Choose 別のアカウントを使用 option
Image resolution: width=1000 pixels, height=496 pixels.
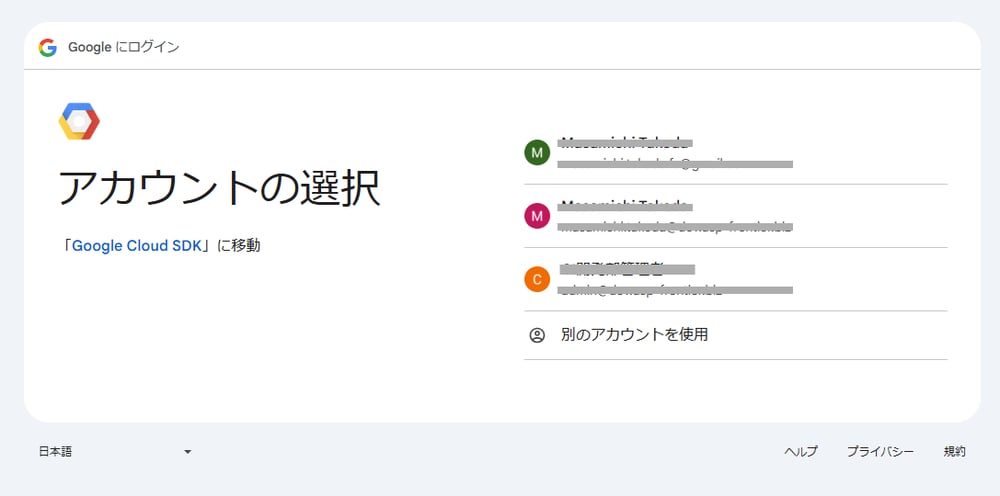coord(735,335)
